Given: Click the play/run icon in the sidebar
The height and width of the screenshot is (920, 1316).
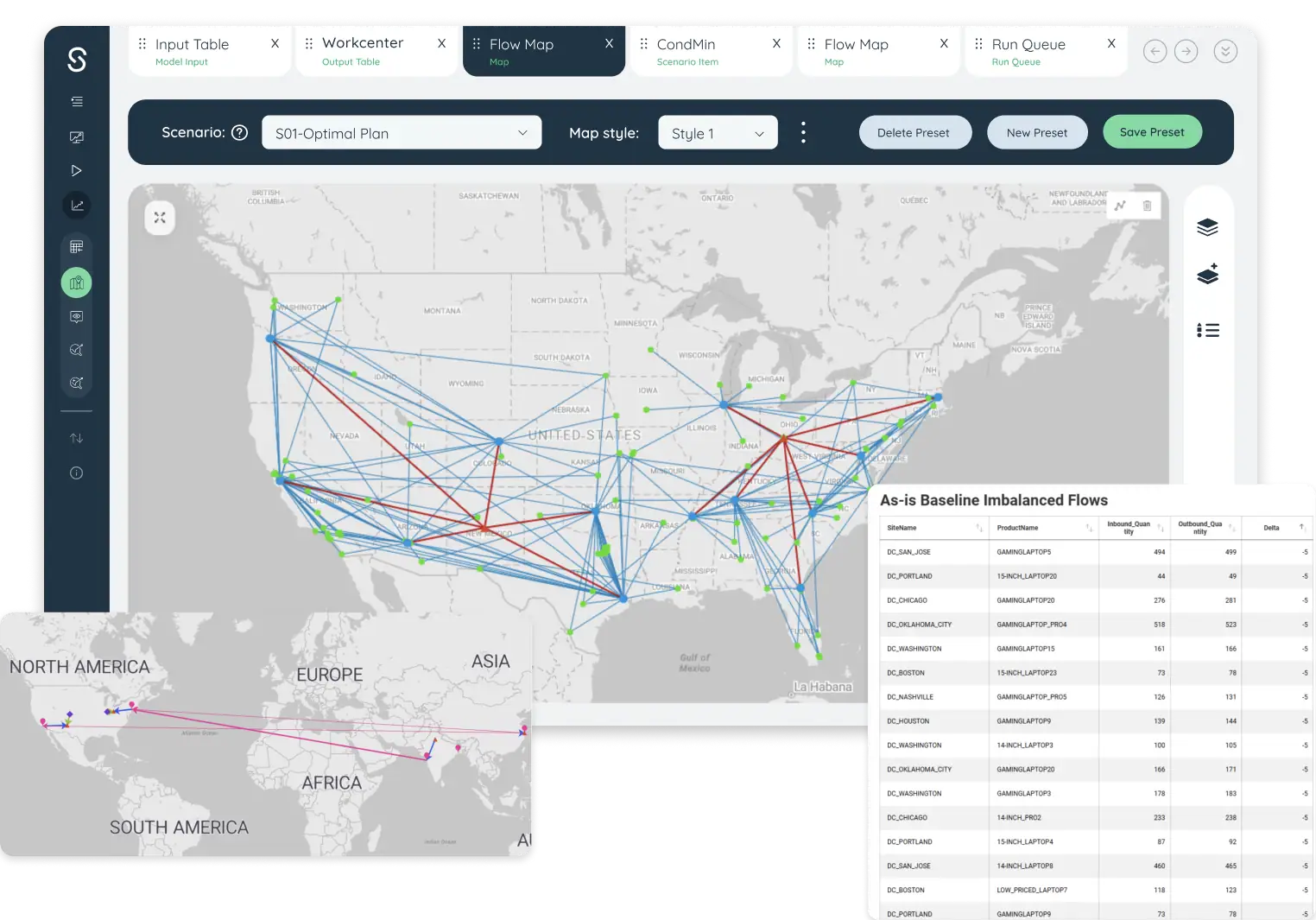Looking at the screenshot, I should [76, 170].
